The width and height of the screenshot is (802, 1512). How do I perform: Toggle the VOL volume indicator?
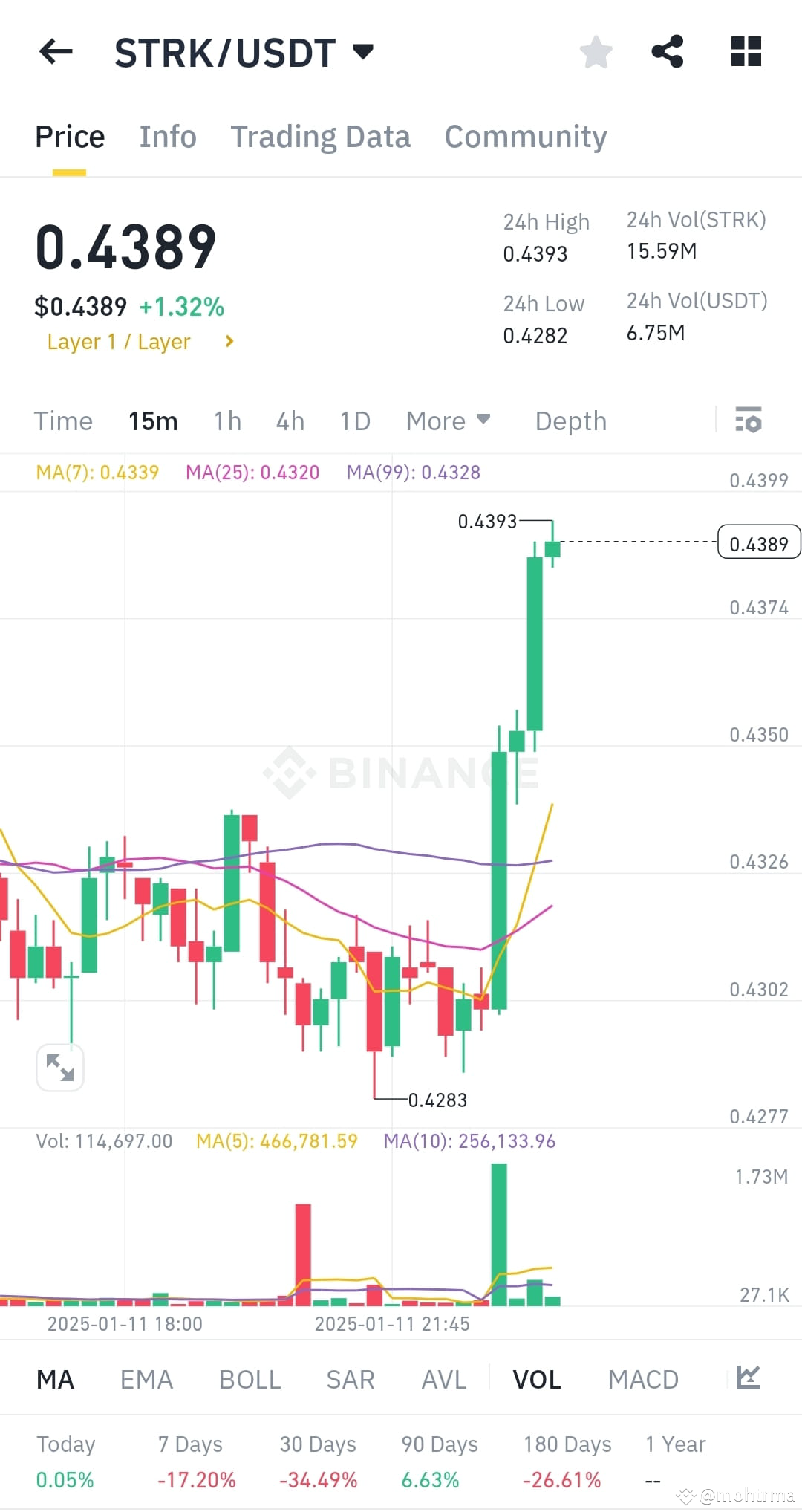[537, 1379]
